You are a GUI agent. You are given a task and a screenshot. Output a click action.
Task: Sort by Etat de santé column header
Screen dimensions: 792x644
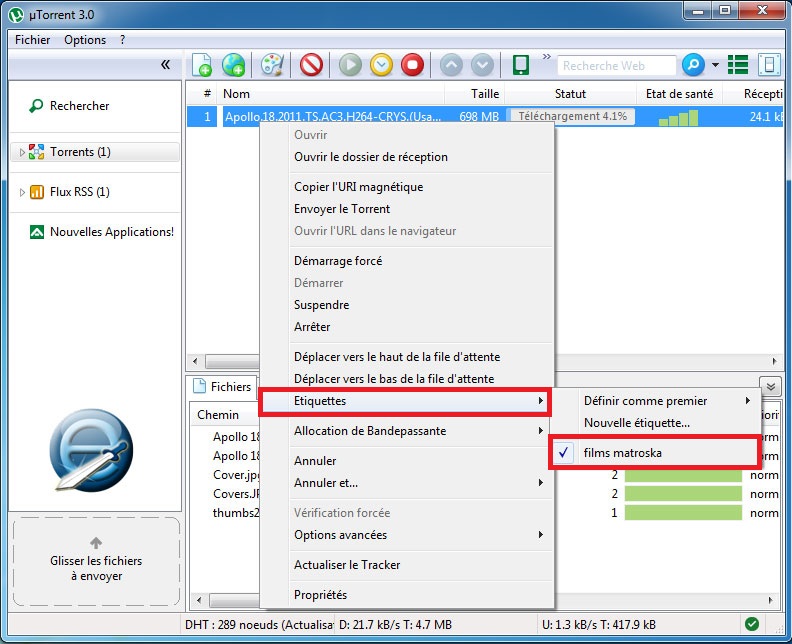point(679,94)
